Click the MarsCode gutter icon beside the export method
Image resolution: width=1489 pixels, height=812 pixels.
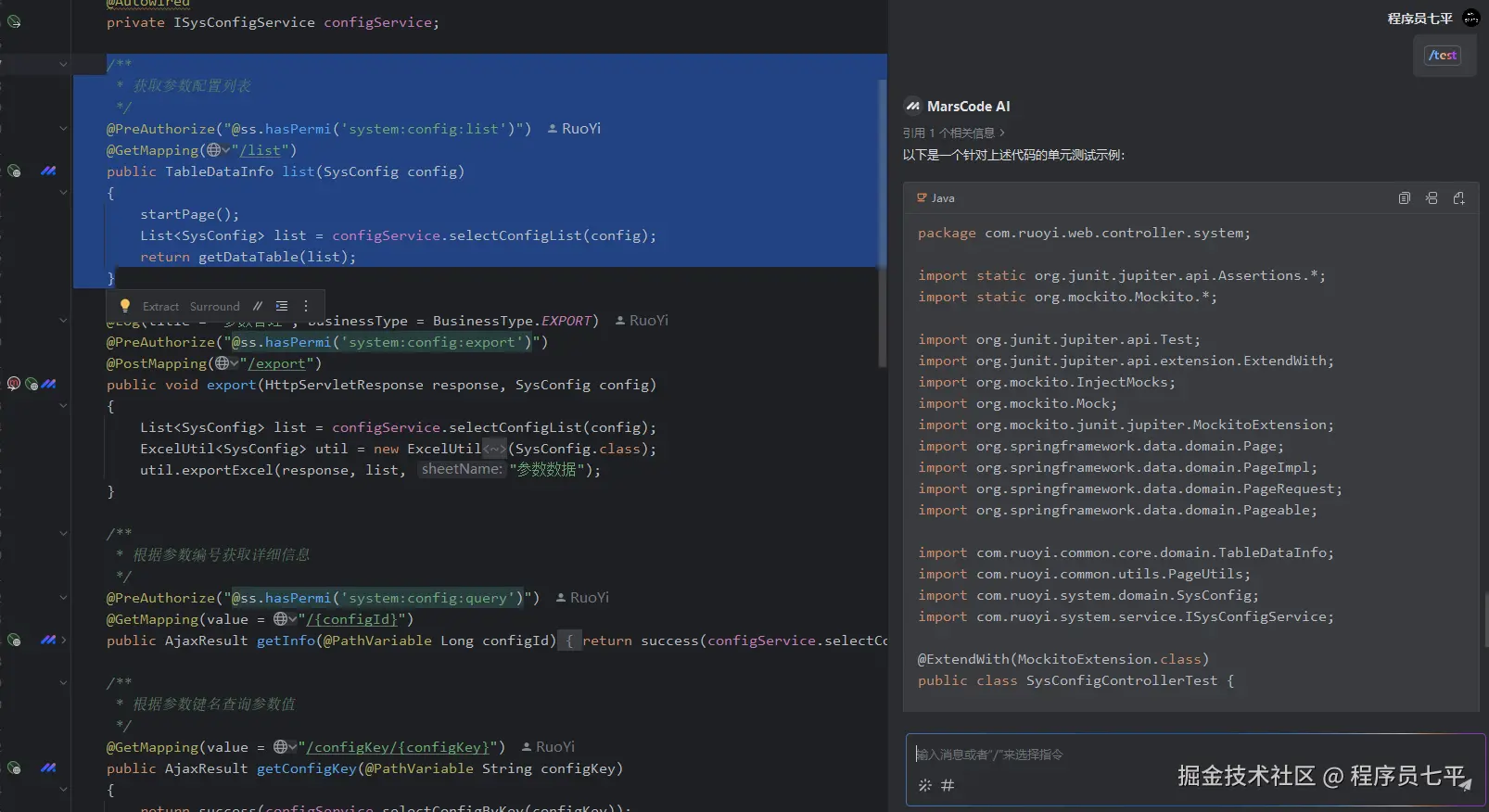pos(48,384)
